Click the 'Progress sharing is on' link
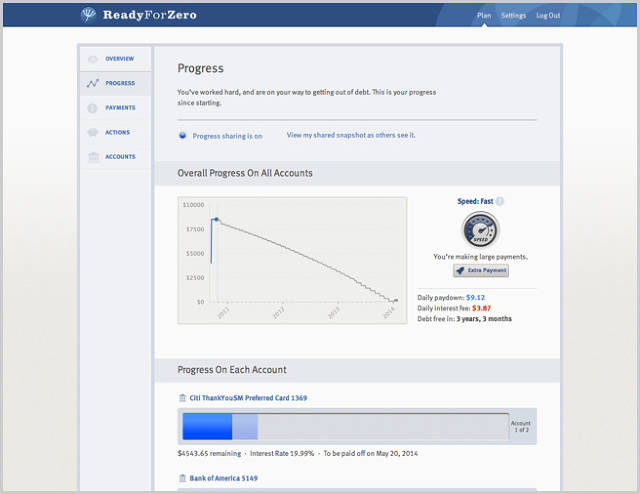The height and width of the screenshot is (494, 640). coord(227,136)
